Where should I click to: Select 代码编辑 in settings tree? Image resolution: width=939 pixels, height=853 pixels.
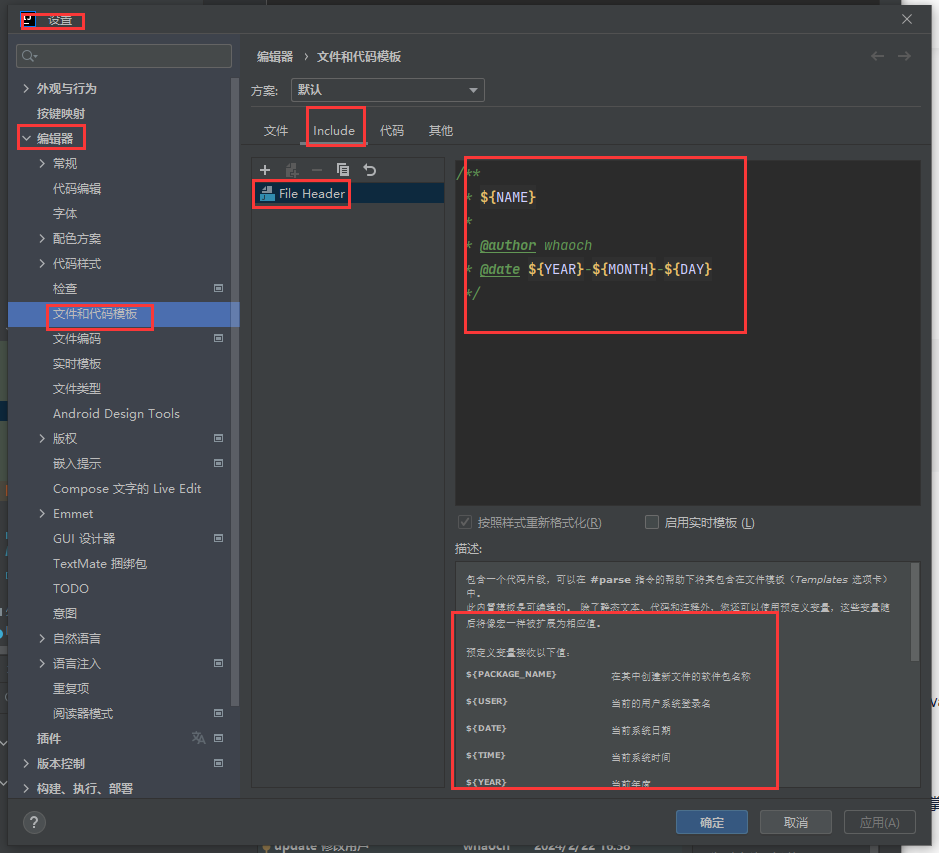77,189
